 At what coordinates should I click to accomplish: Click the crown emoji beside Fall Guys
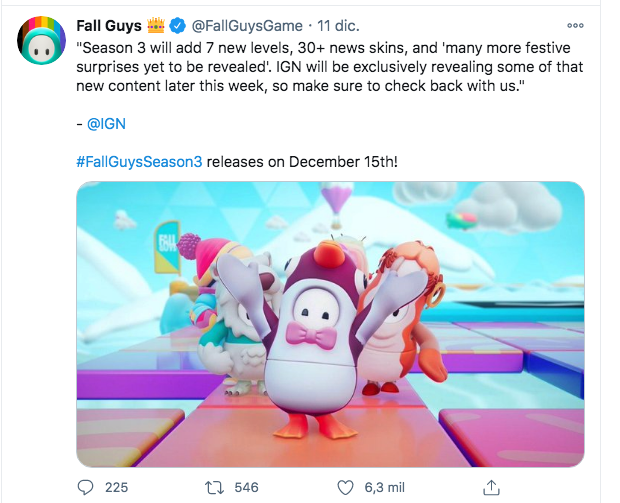pyautogui.click(x=156, y=25)
